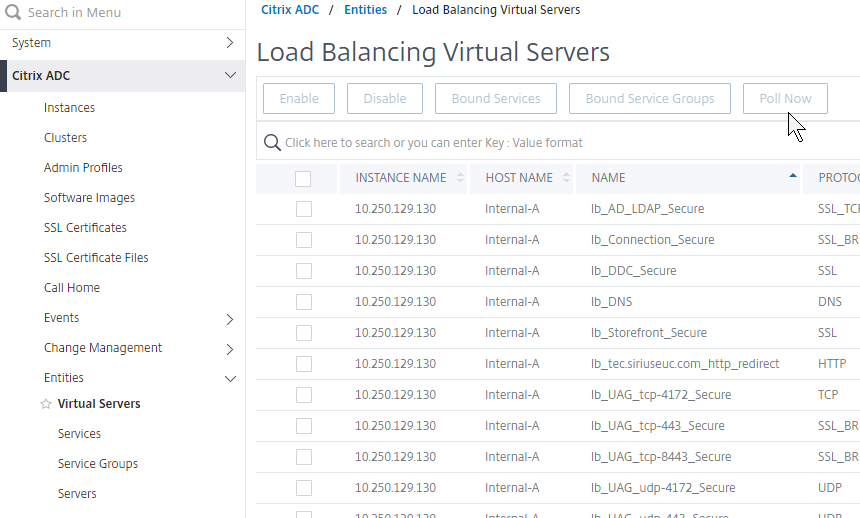Expand Change Management submenu chevron
Image resolution: width=860 pixels, height=518 pixels.
tap(230, 350)
